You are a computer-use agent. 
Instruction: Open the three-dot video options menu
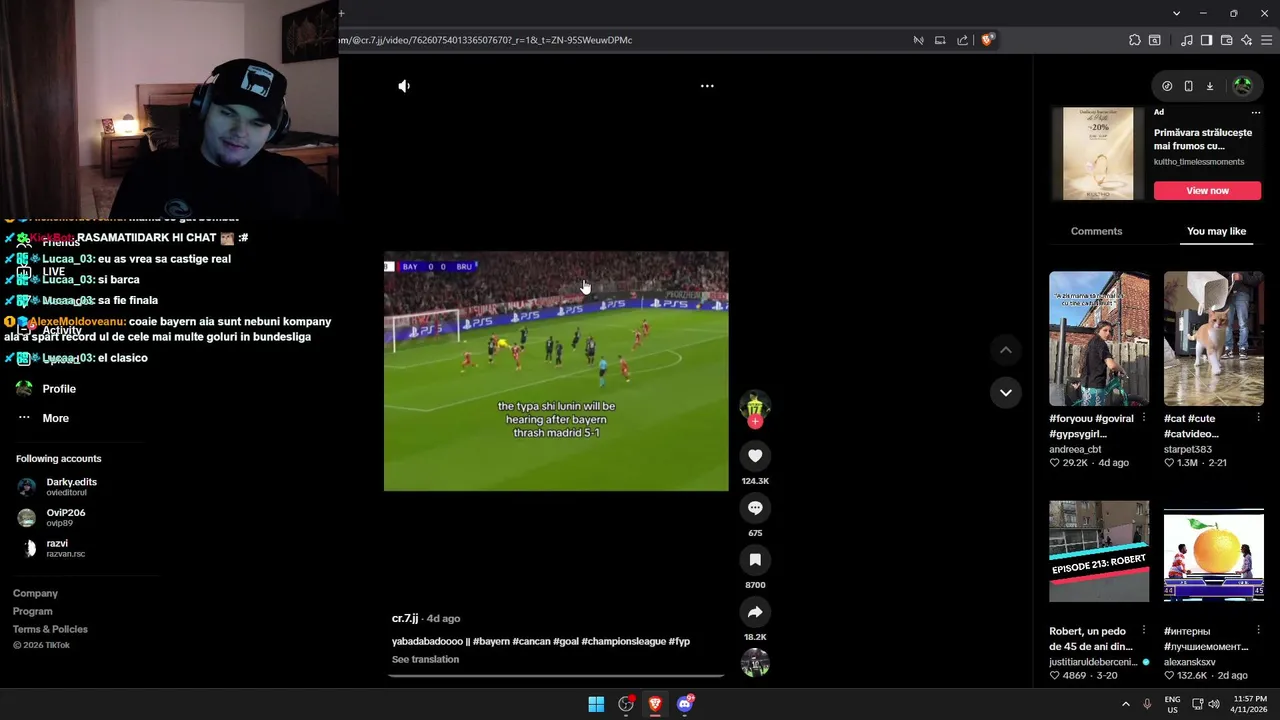[x=707, y=86]
